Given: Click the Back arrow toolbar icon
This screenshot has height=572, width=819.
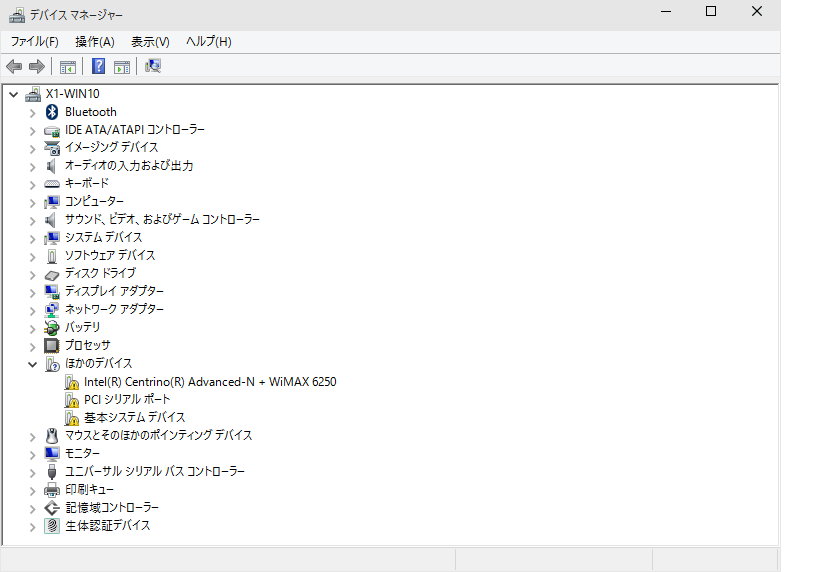Looking at the screenshot, I should pos(14,66).
